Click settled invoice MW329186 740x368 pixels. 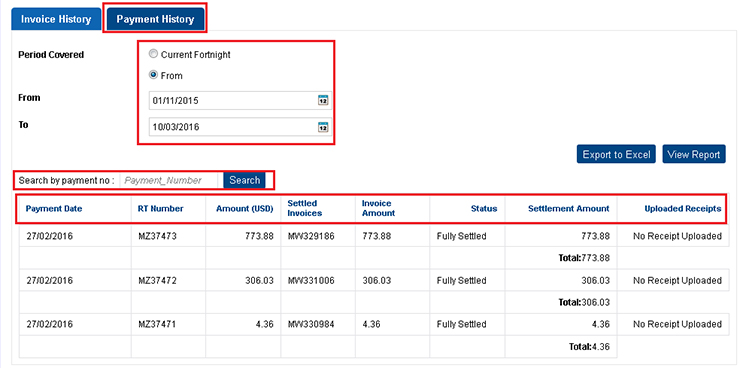pyautogui.click(x=311, y=236)
